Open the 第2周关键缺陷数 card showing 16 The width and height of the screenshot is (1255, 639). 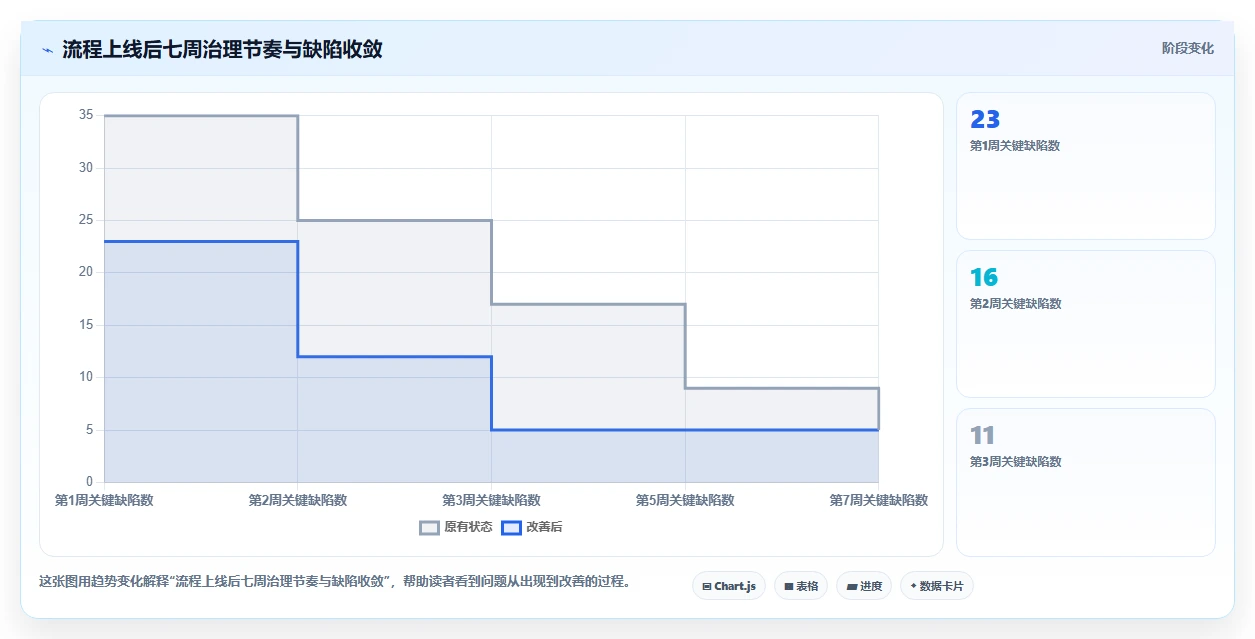1086,324
